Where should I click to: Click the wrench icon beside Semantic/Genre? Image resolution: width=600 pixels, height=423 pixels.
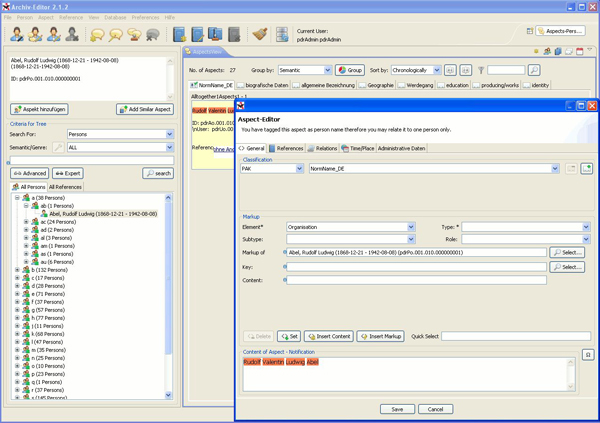click(58, 147)
